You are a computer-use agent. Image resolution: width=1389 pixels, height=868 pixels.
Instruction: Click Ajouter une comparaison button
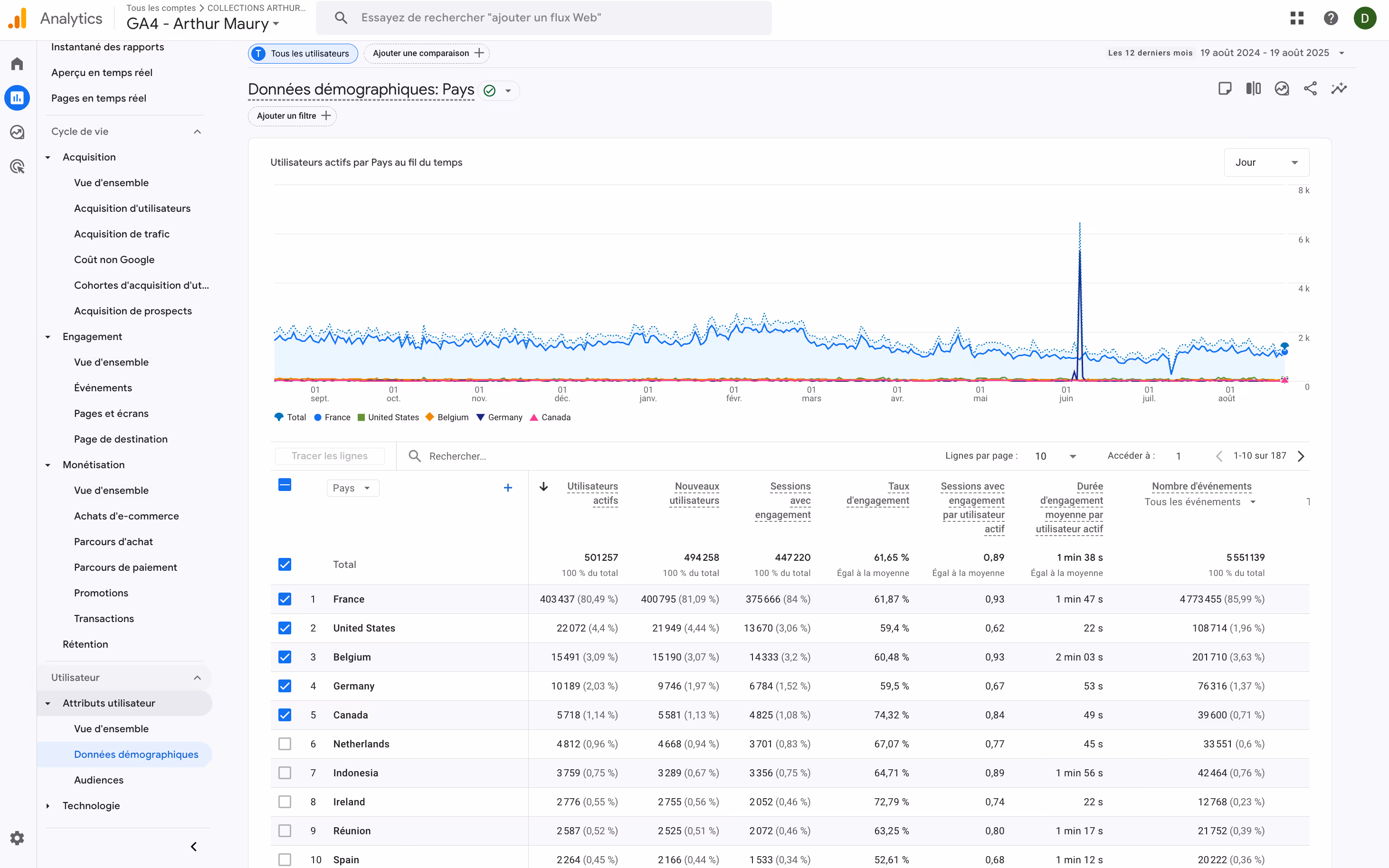(x=427, y=53)
